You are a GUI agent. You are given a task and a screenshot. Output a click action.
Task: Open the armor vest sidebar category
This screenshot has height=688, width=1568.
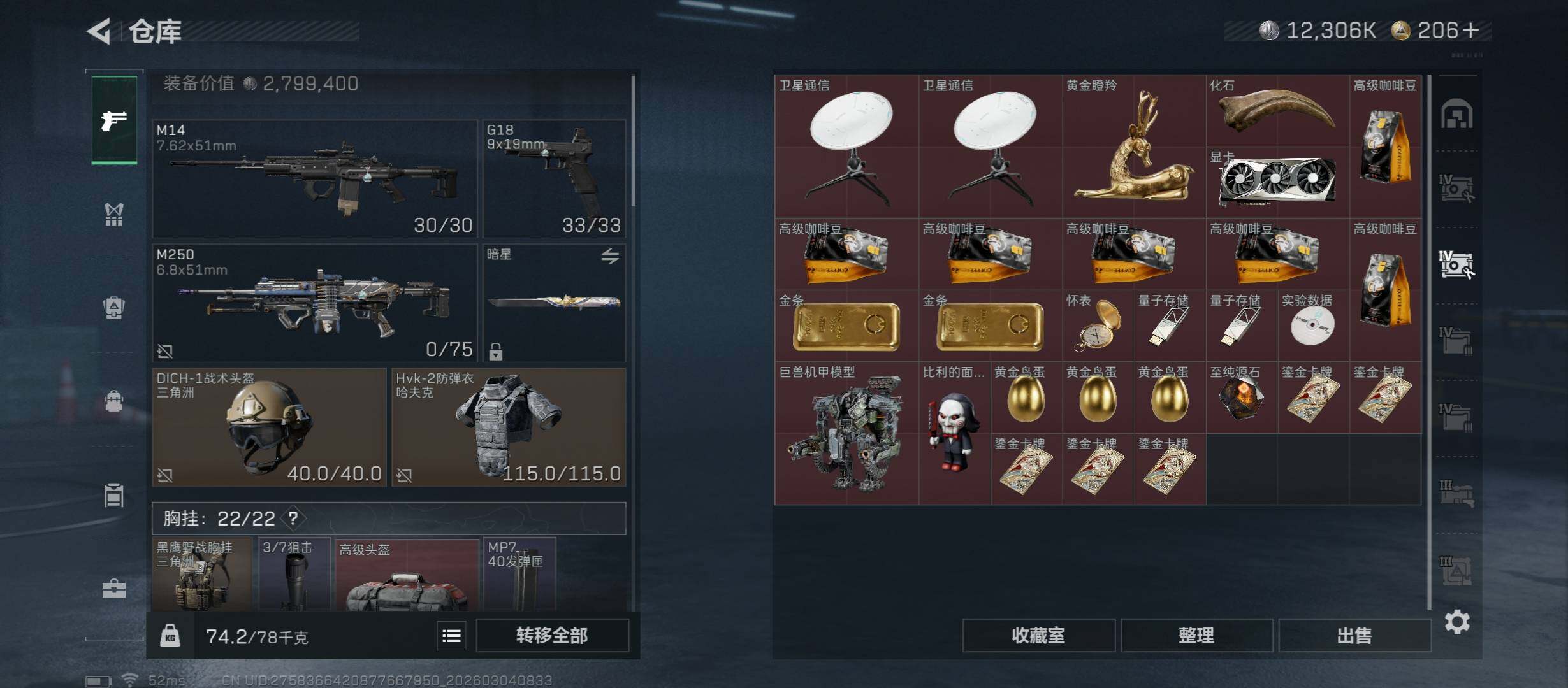[x=114, y=215]
